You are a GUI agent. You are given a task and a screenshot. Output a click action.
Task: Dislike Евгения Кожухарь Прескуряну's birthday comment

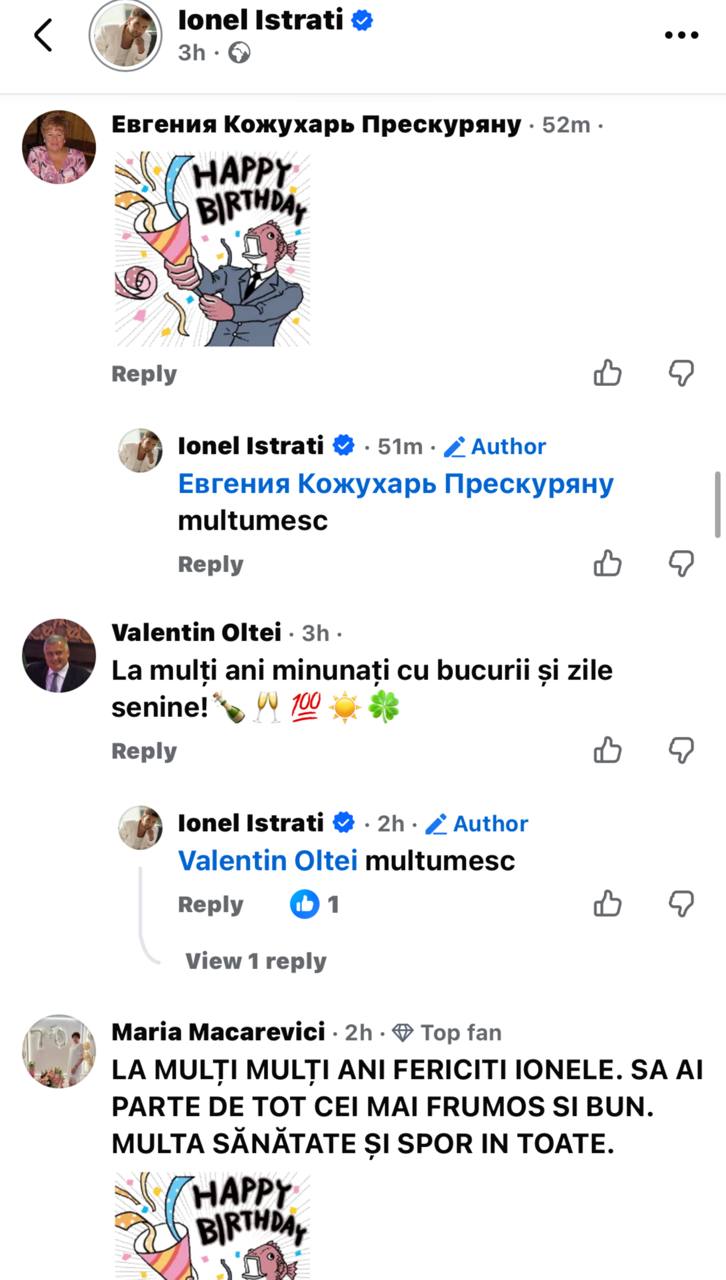pos(681,374)
